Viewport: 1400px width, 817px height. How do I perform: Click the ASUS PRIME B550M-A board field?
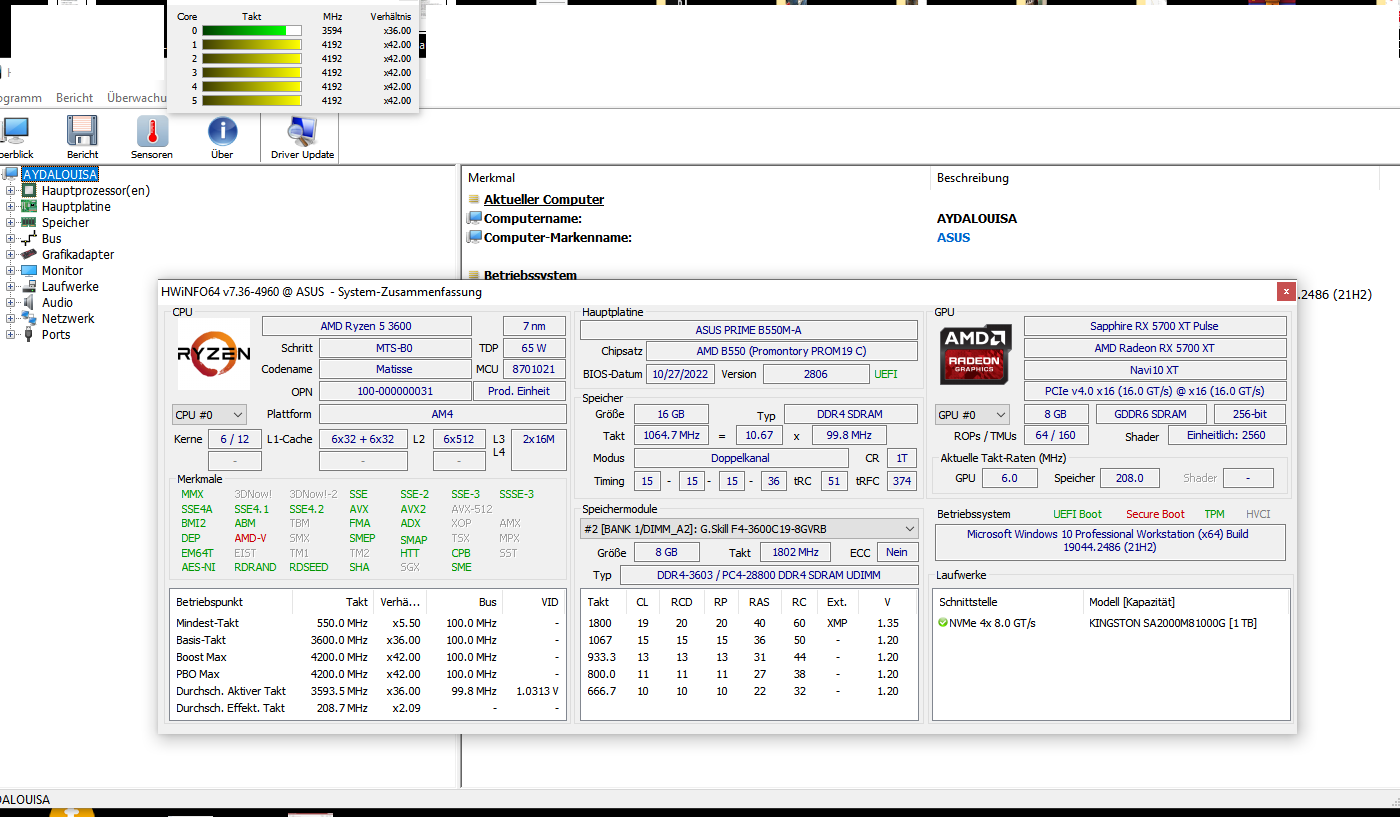[x=748, y=330]
